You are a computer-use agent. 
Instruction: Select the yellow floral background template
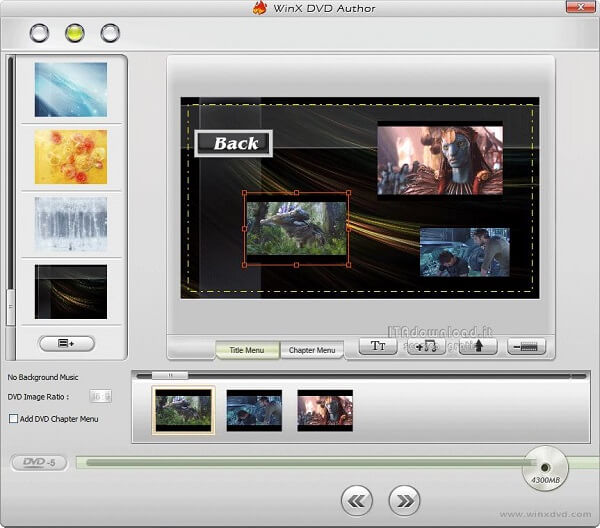[x=71, y=157]
